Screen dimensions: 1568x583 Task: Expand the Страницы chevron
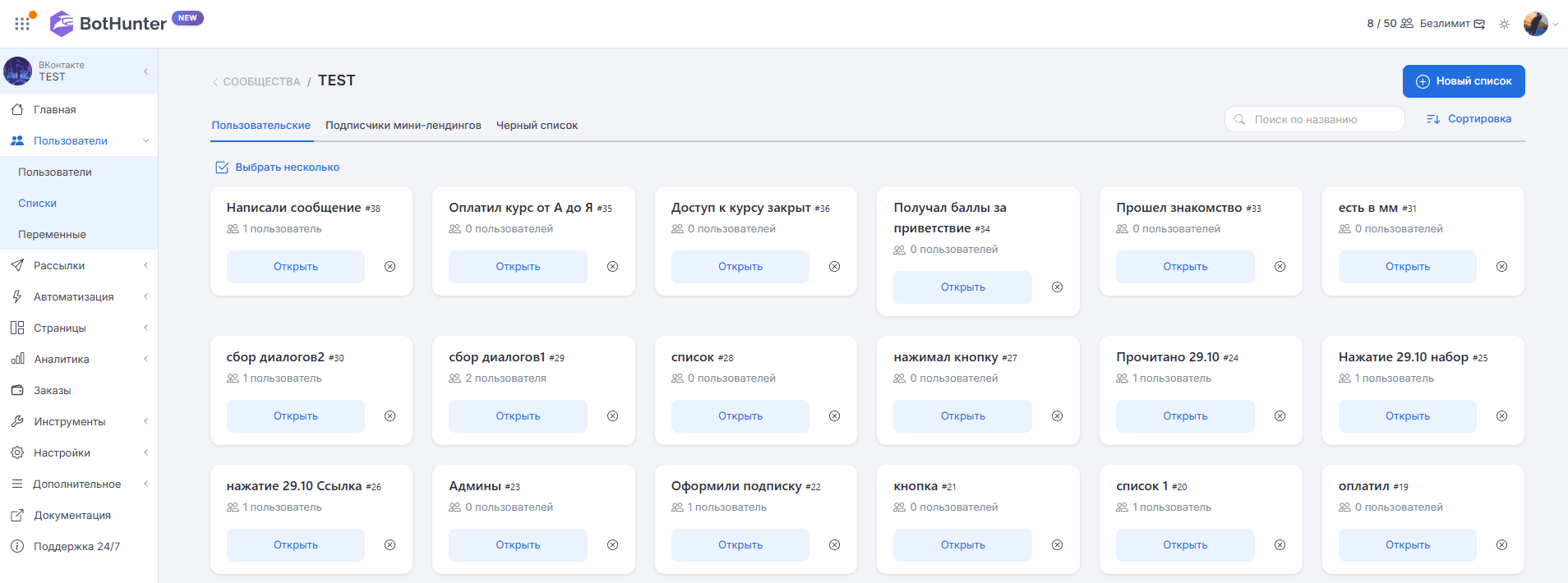point(146,328)
